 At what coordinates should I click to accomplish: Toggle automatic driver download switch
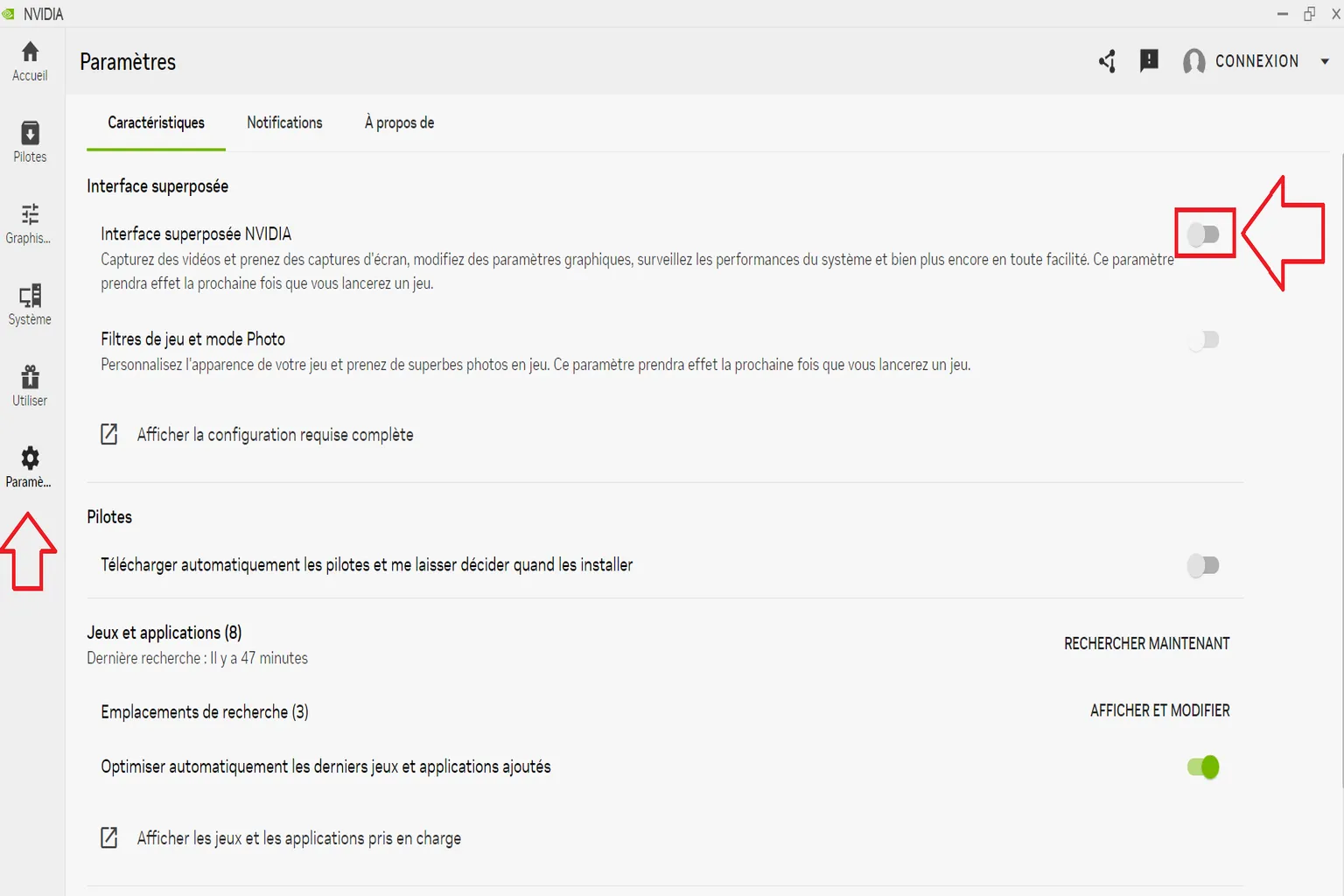click(1203, 565)
